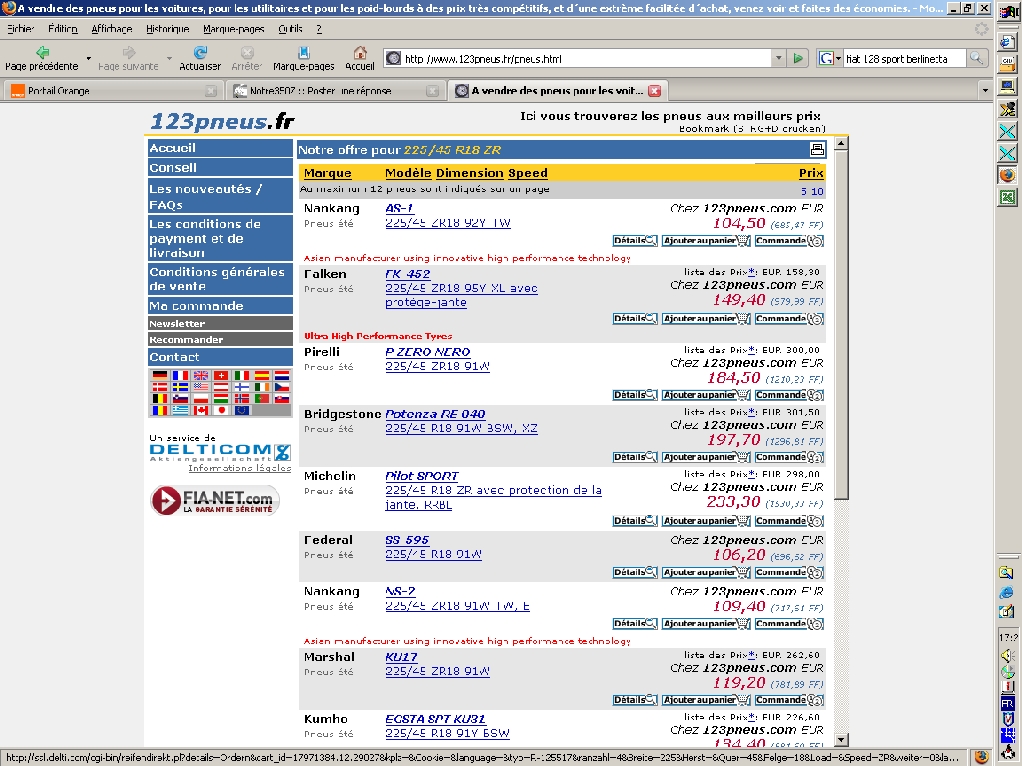Select the Polish flag
Image resolution: width=1022 pixels, height=766 pixels.
(201, 399)
